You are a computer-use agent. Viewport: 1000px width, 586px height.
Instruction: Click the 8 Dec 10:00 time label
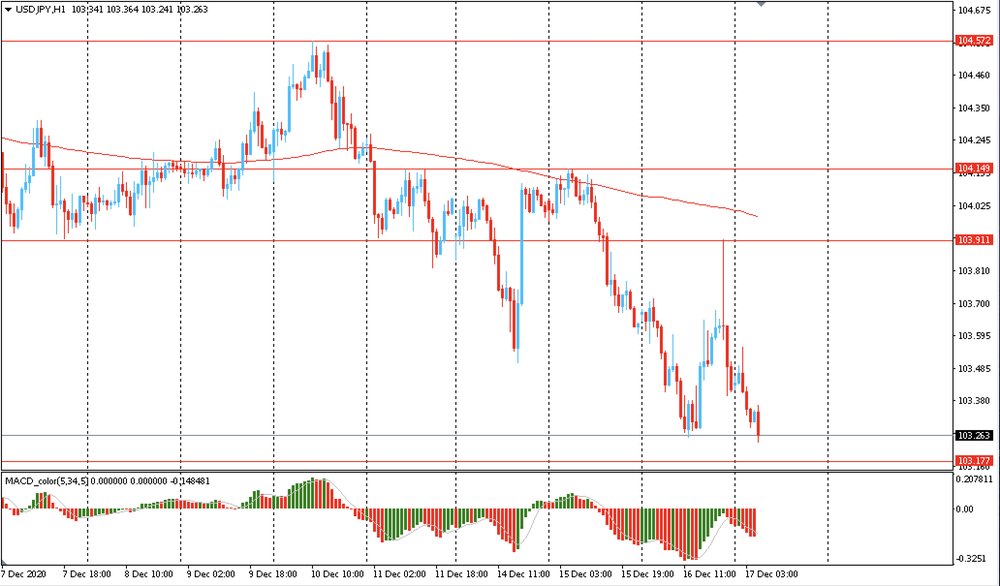(148, 574)
